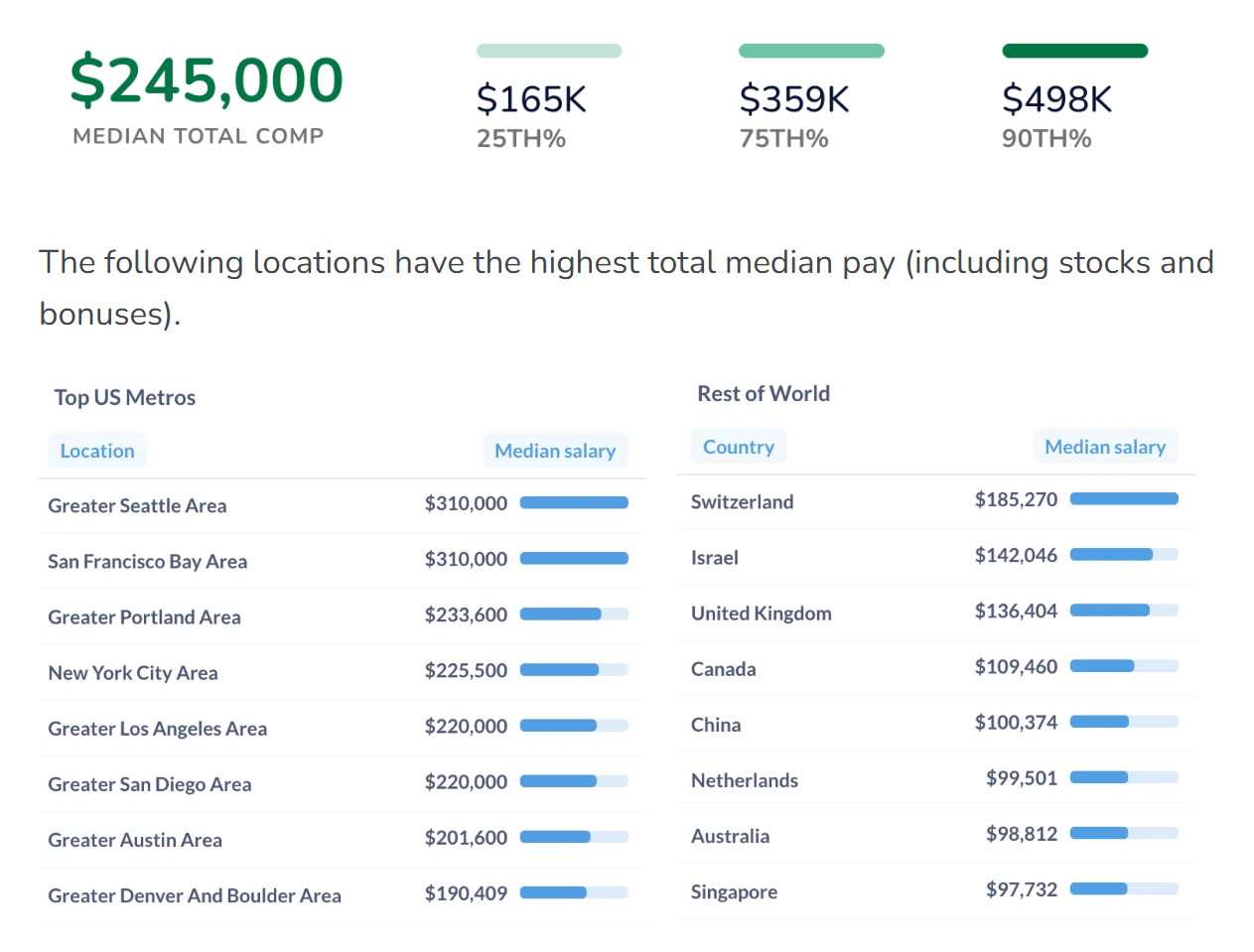1254x952 pixels.
Task: Click the dark green 90TH% bar
Action: pos(1074,51)
